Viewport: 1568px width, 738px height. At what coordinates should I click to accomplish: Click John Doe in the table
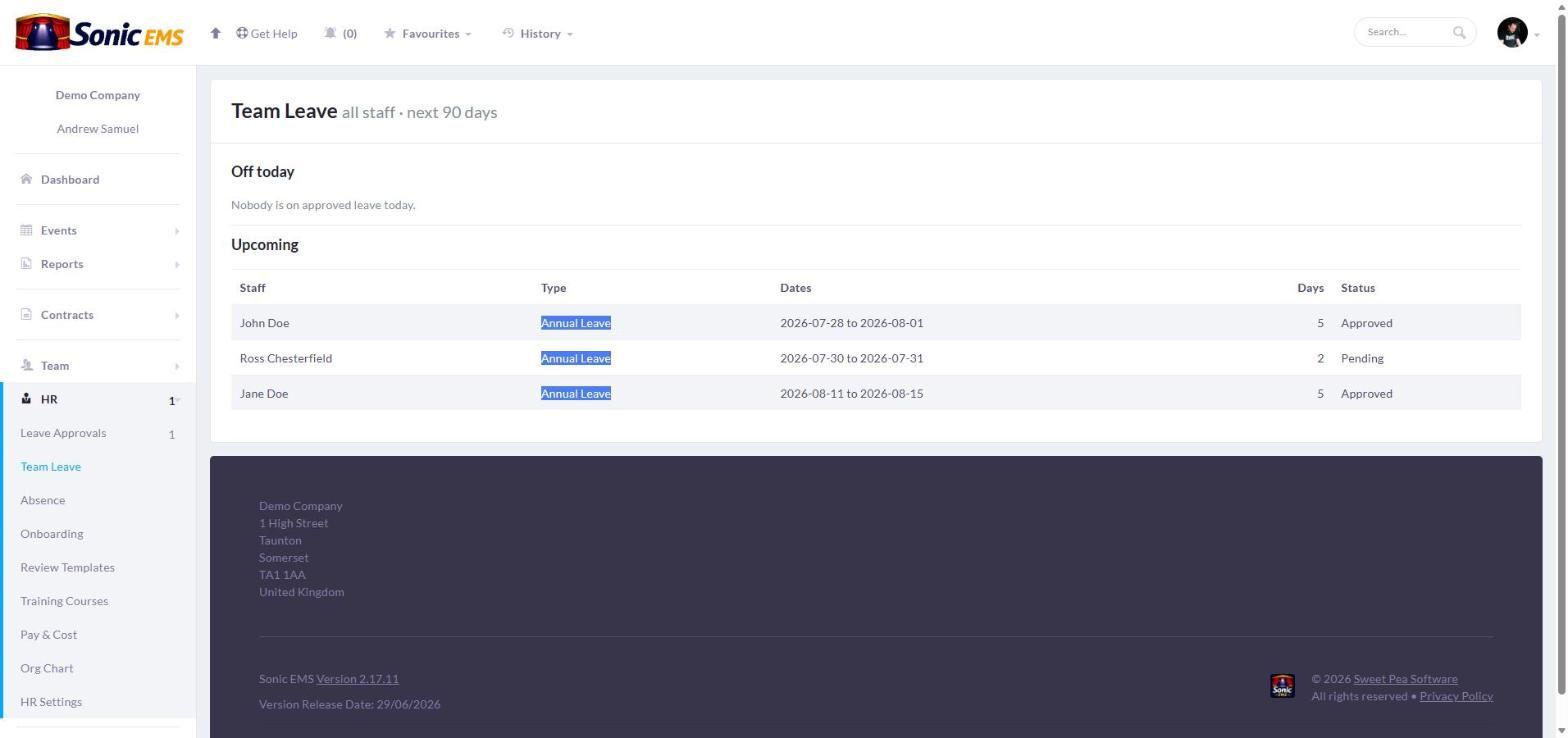point(265,323)
